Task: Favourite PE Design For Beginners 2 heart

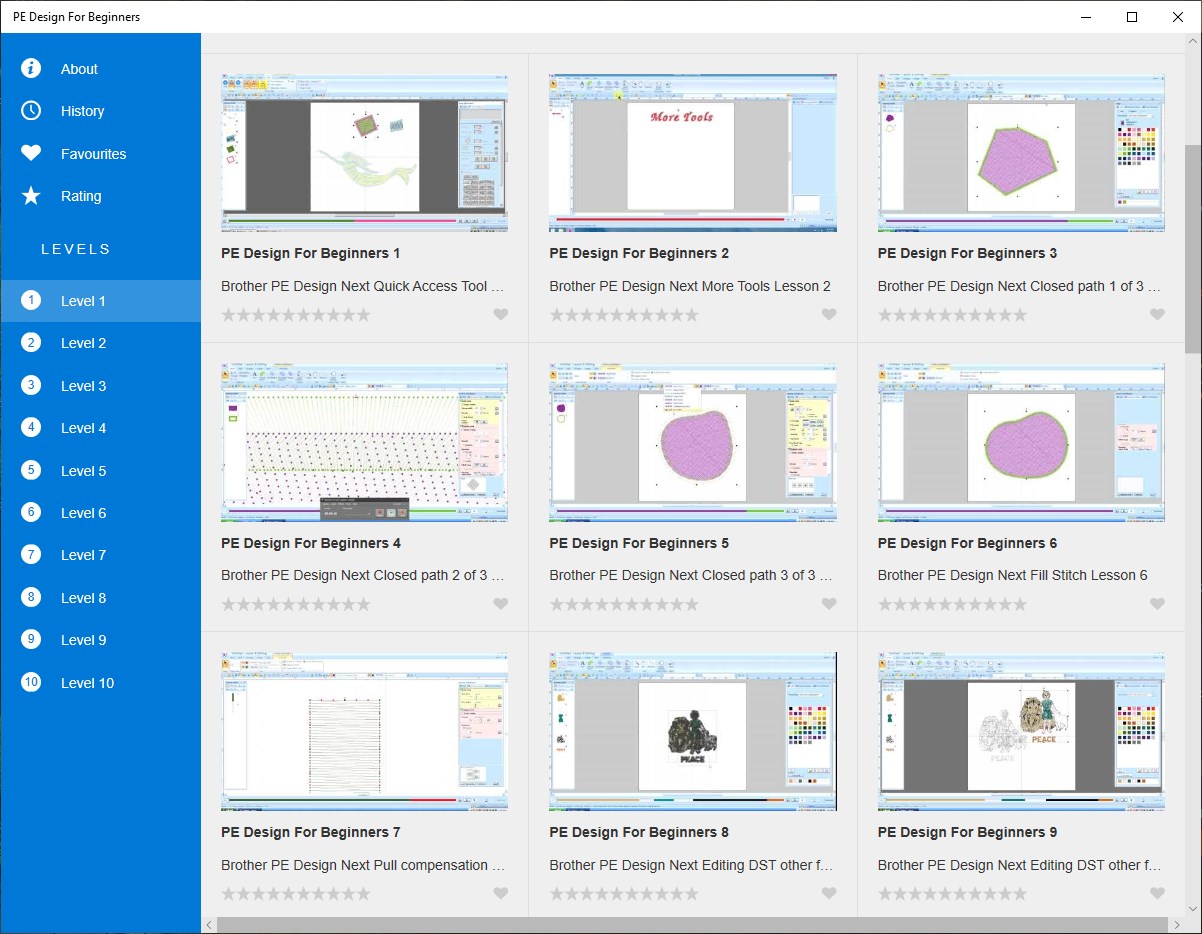Action: (x=829, y=315)
